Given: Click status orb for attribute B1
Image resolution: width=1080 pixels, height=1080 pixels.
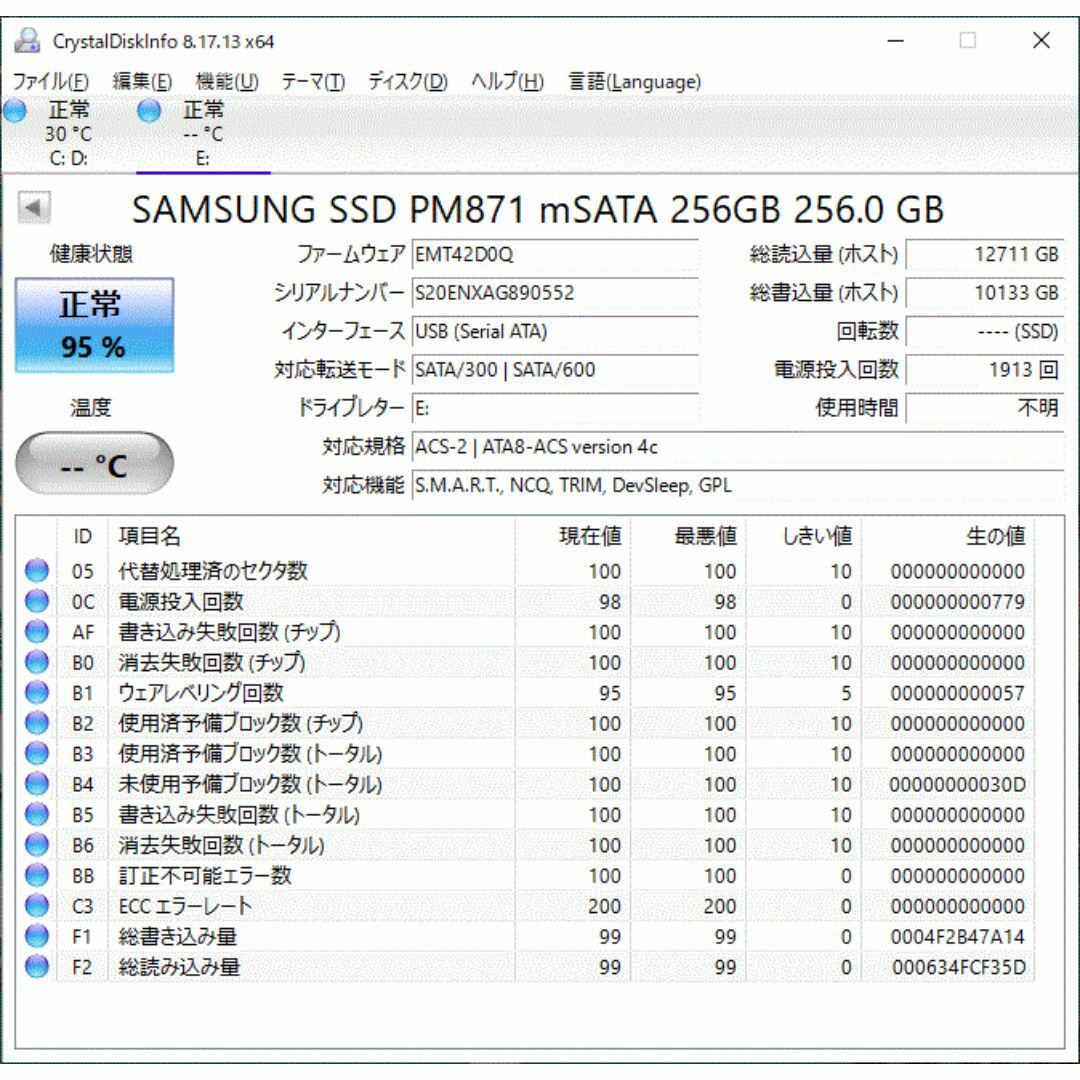Looking at the screenshot, I should (x=37, y=692).
